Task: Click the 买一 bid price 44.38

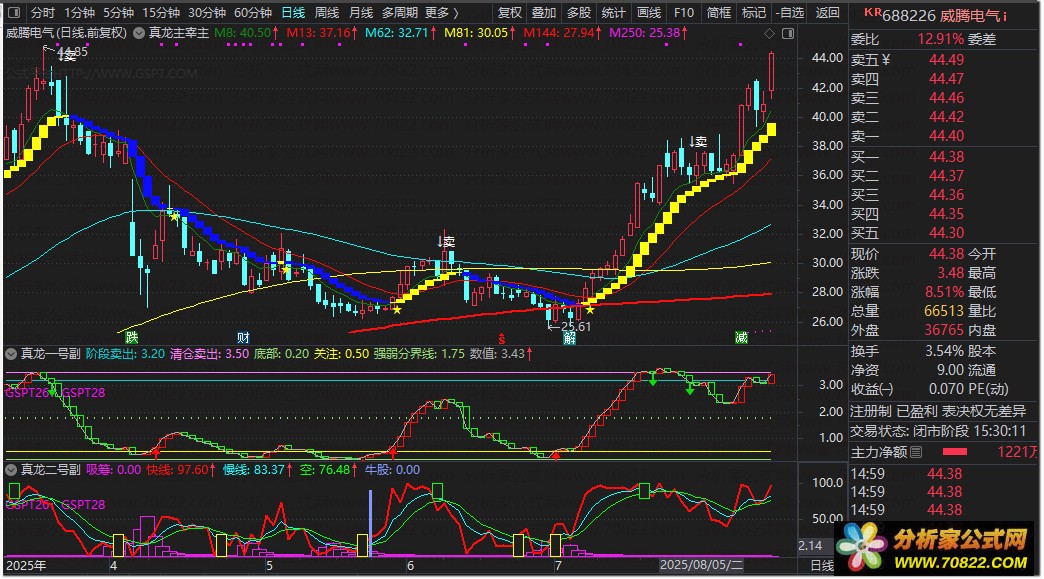Action: pyautogui.click(x=946, y=156)
